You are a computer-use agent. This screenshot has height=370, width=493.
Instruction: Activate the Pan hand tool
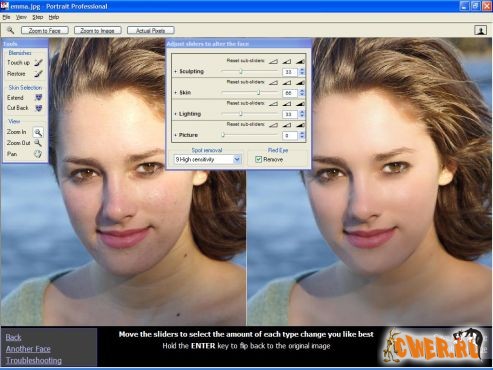pyautogui.click(x=38, y=154)
